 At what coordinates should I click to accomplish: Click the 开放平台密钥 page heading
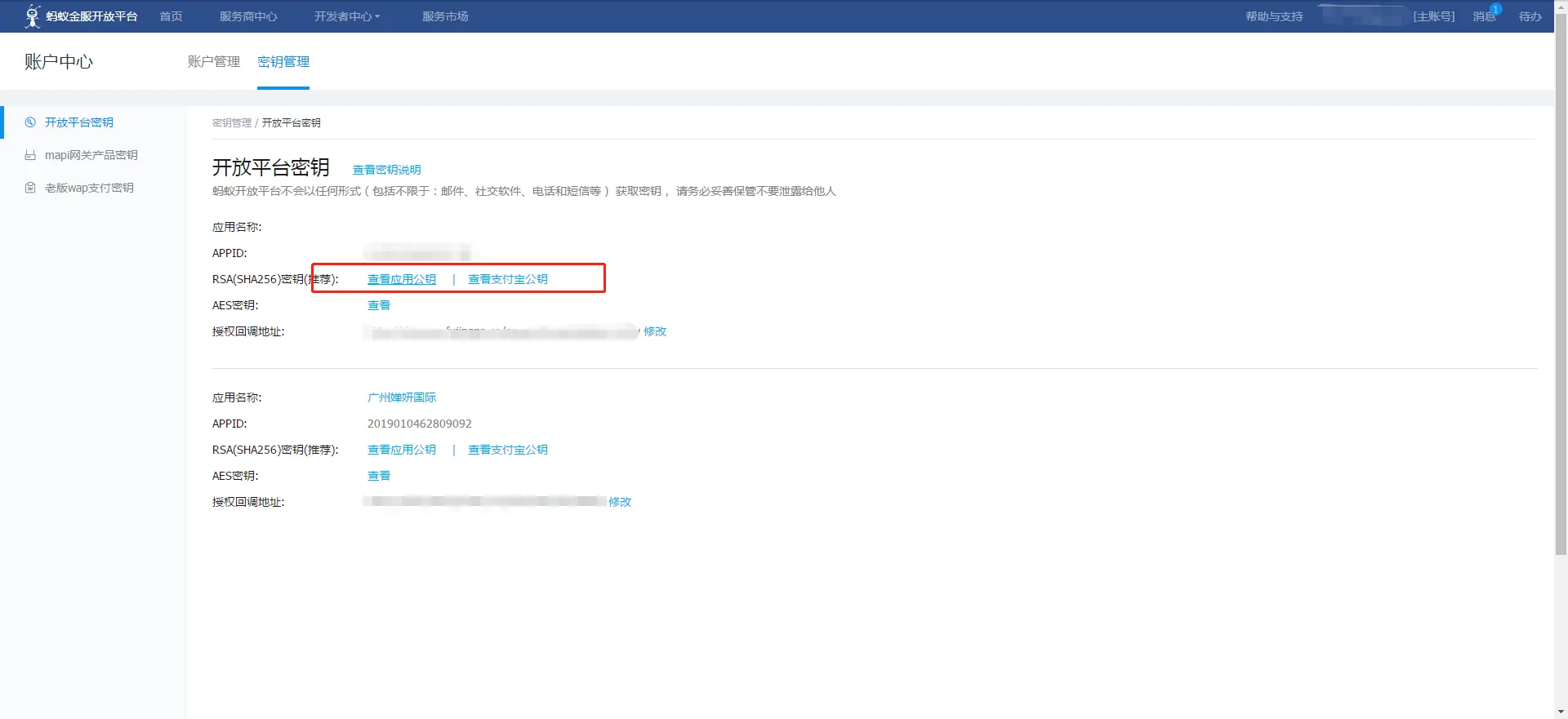point(271,167)
